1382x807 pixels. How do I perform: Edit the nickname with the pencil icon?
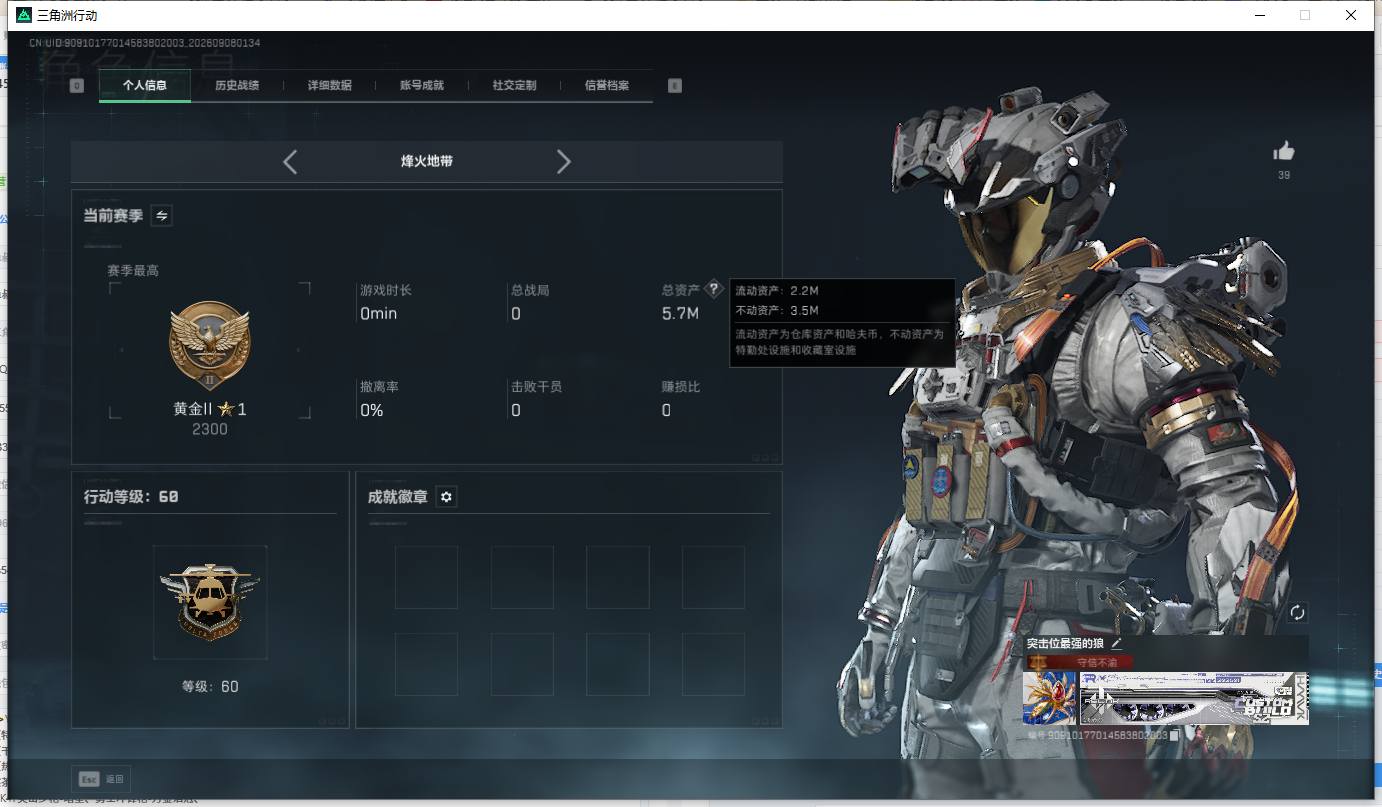click(1117, 644)
